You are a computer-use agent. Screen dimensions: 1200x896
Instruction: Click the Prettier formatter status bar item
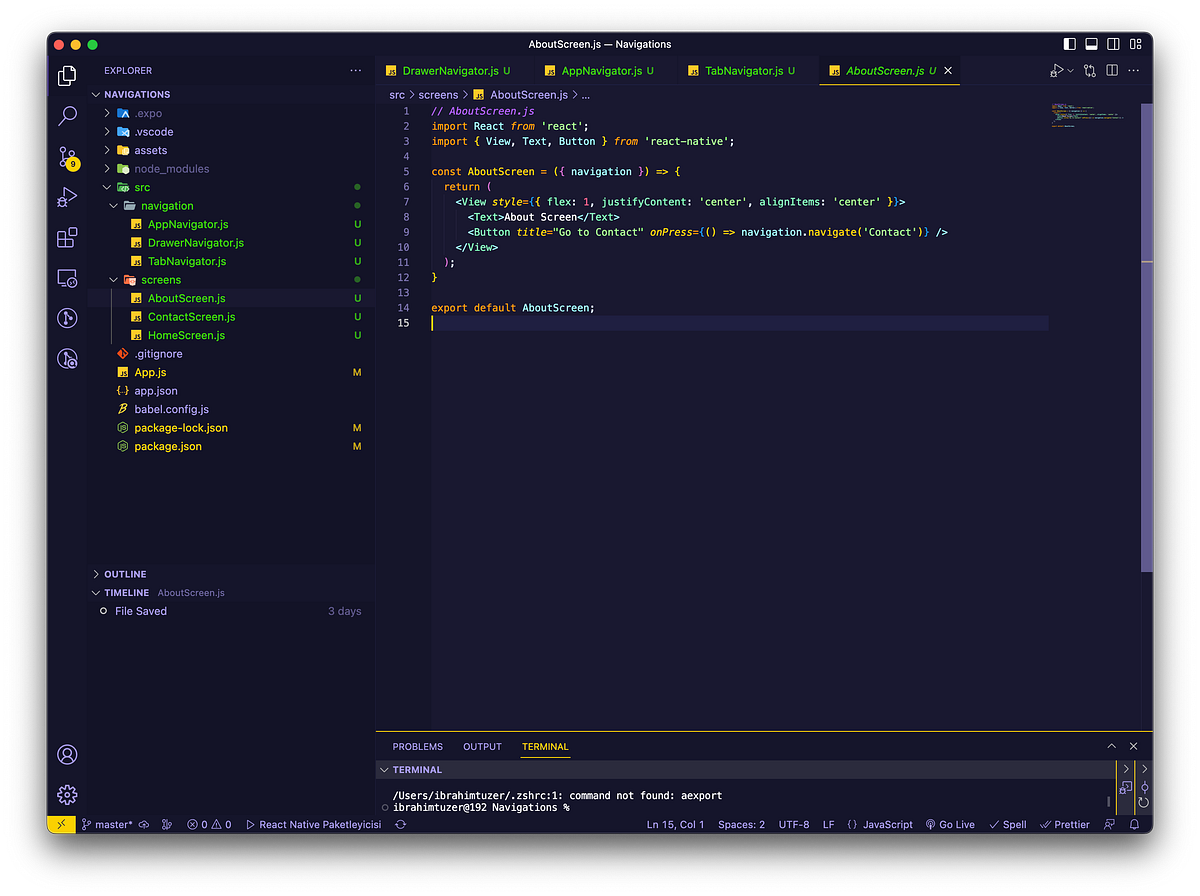tap(1064, 824)
